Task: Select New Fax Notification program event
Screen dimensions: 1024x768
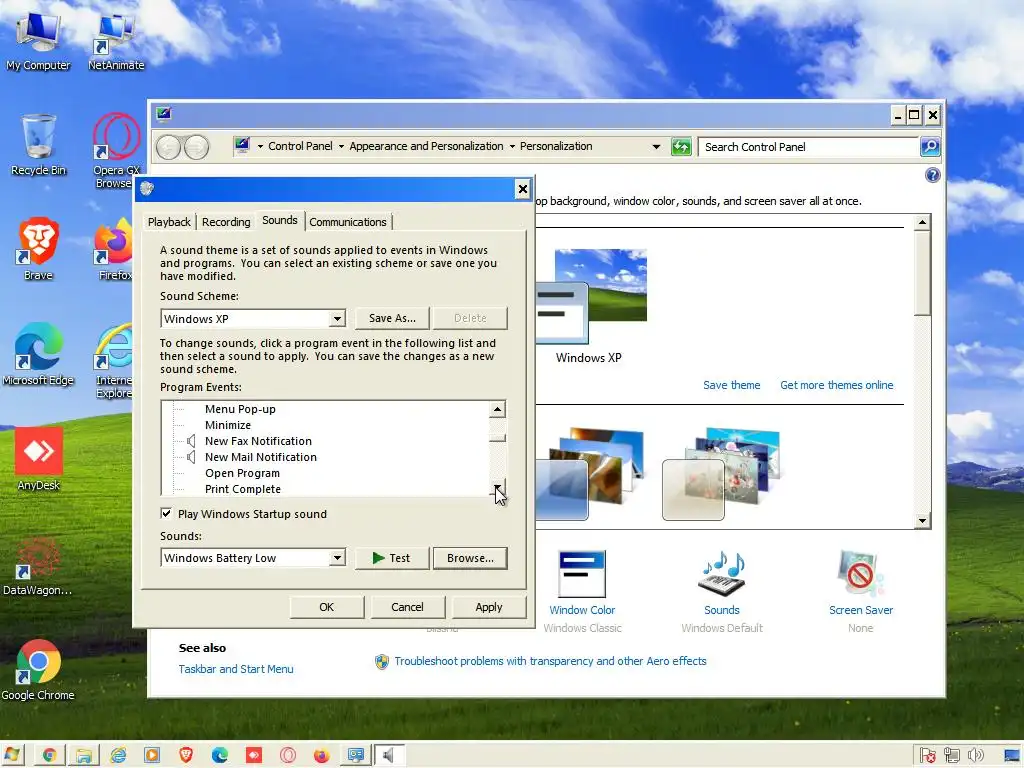Action: click(258, 441)
